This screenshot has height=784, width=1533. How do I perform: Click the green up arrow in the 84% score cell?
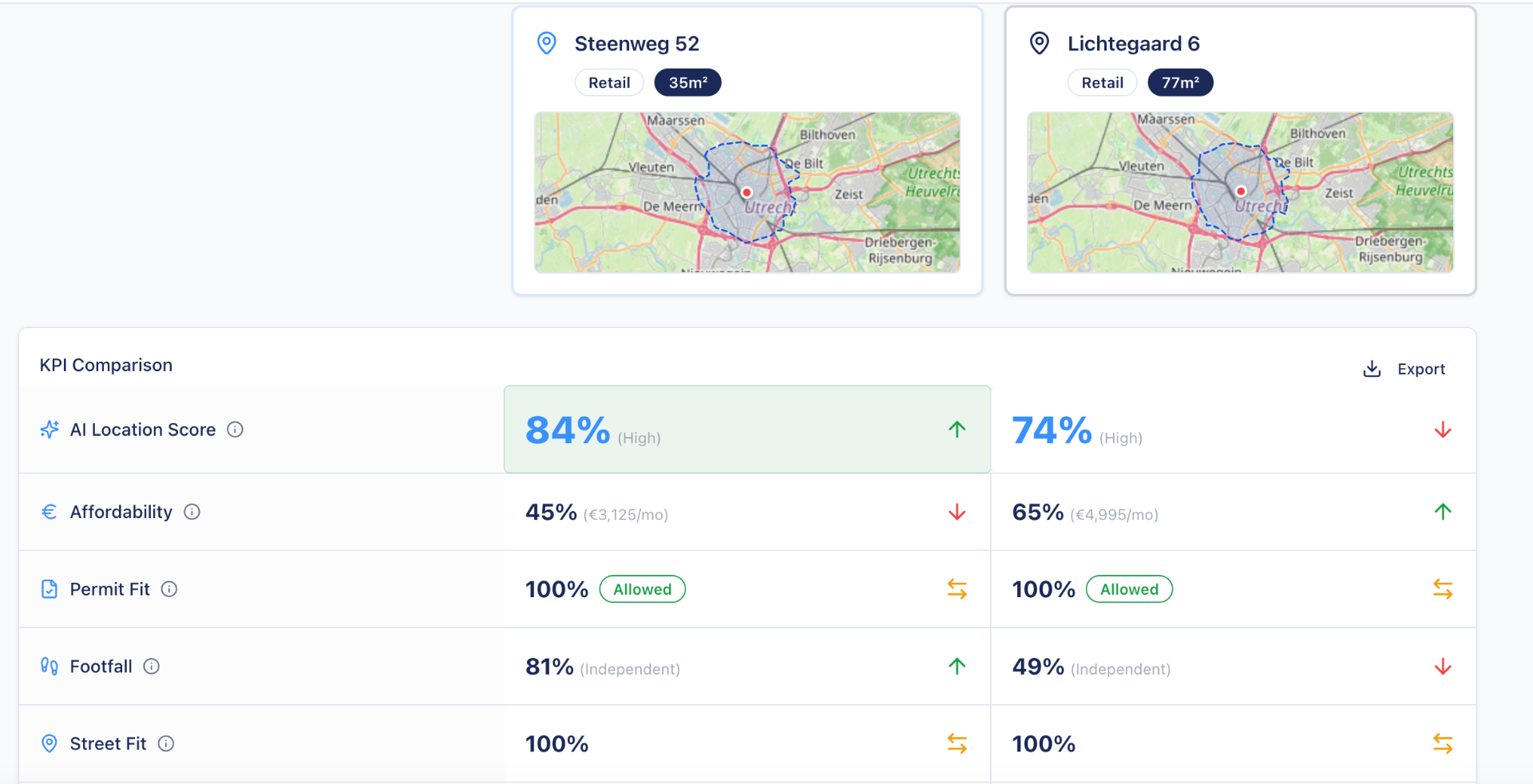[x=957, y=430]
